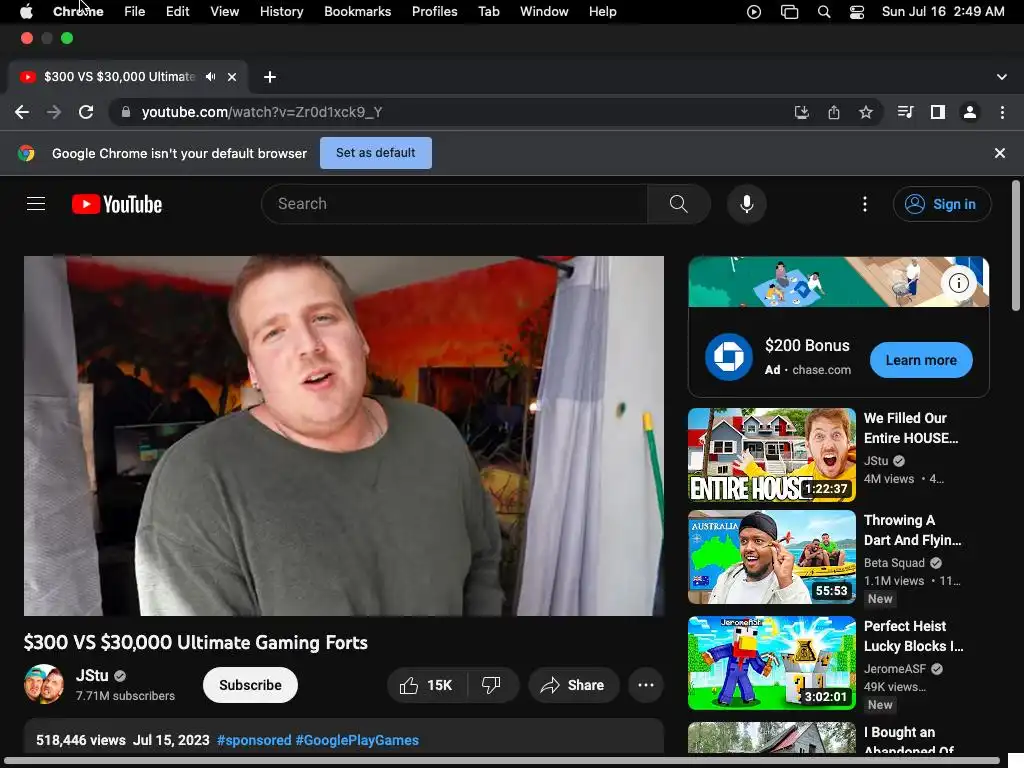Open the Edit menu
Viewport: 1024px width, 768px height.
(178, 12)
